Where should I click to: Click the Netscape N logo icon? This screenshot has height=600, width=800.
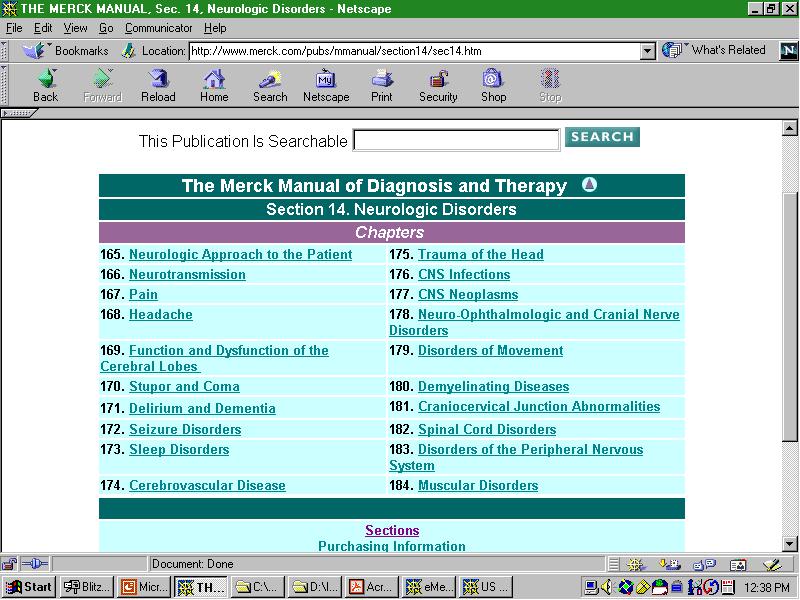point(789,51)
